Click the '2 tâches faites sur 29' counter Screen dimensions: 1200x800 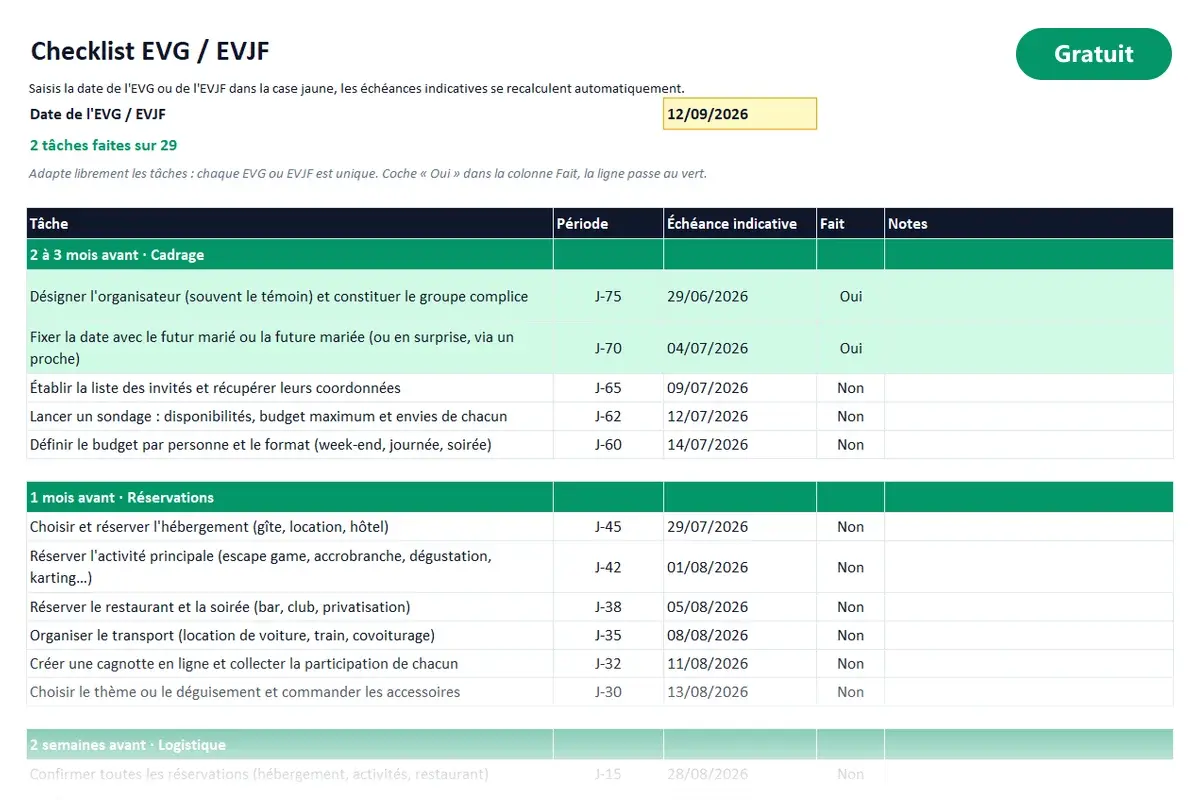point(104,145)
